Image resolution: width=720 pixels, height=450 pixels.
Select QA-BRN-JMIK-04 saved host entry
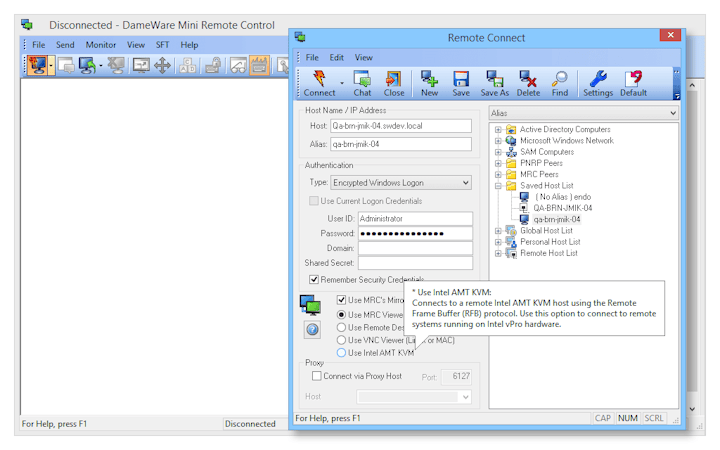[x=562, y=208]
